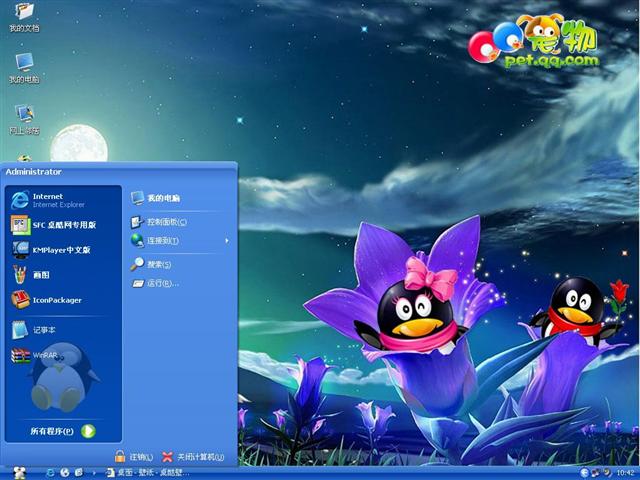This screenshot has height=480, width=640.
Task: Open Paint (画图) from Start menu
Action: [x=63, y=275]
